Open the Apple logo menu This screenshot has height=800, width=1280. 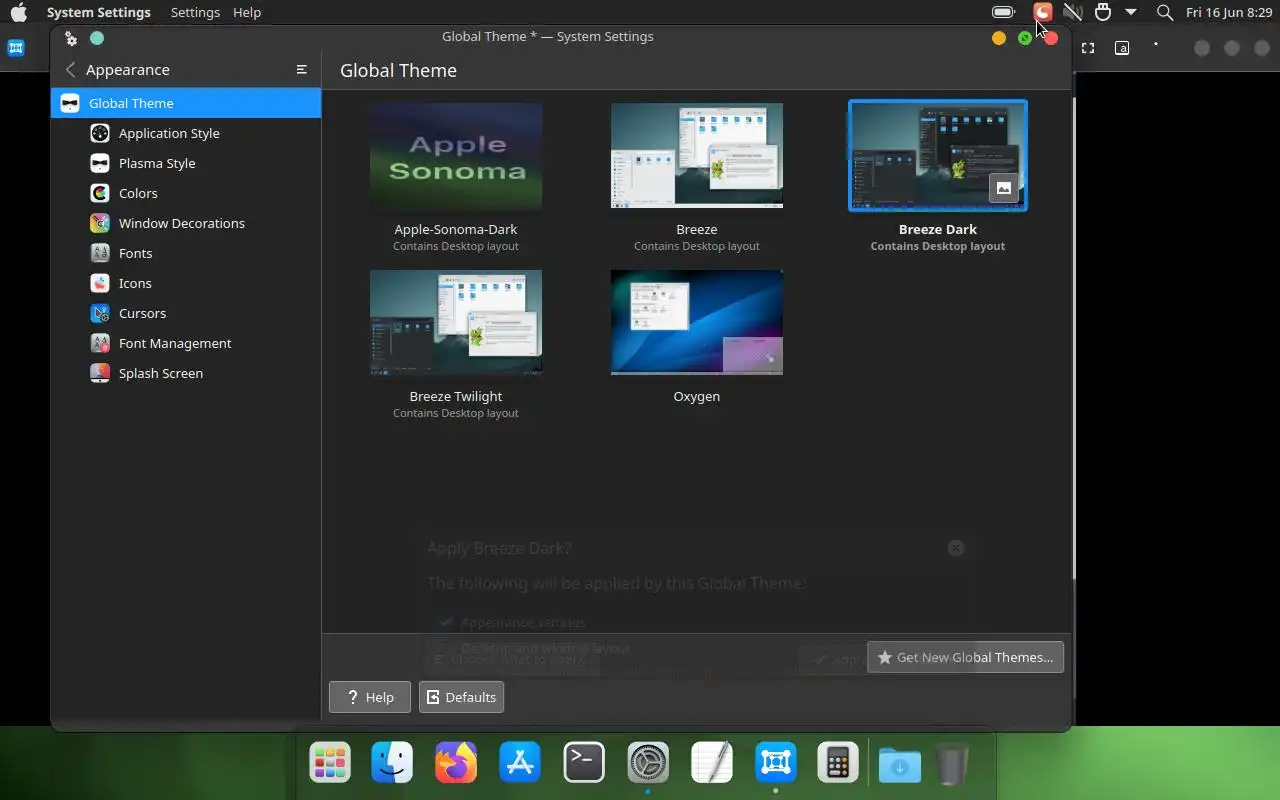tap(19, 12)
